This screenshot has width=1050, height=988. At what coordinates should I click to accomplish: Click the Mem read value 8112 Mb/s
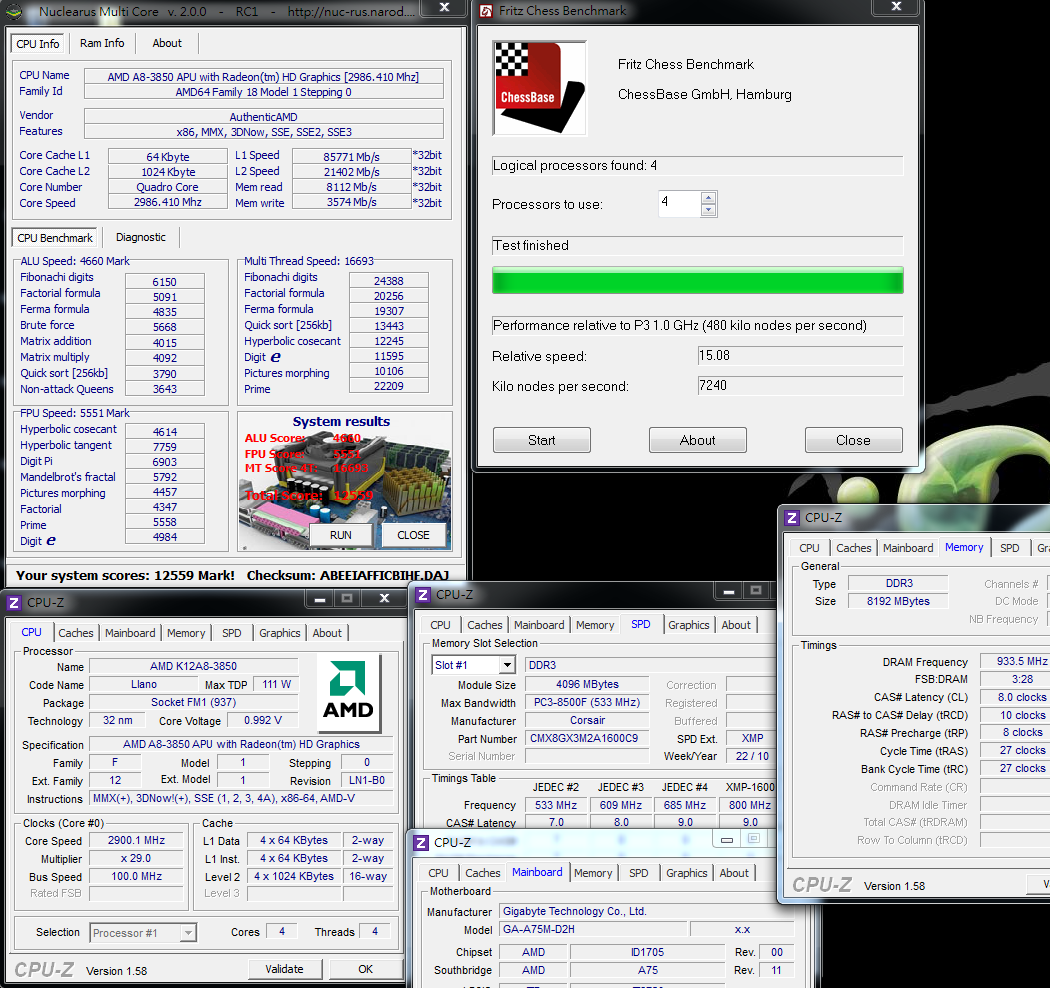(352, 187)
